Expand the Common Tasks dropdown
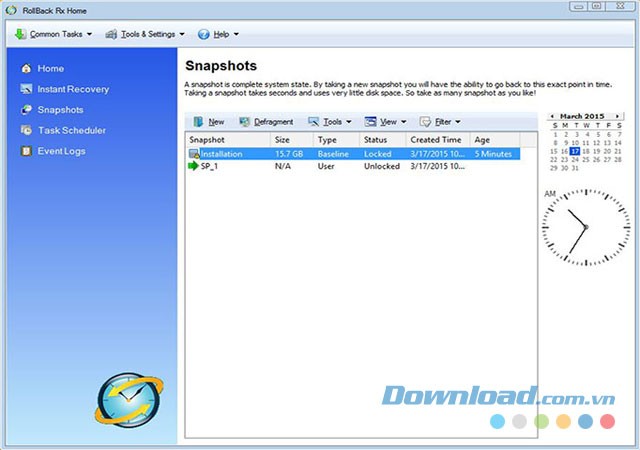 click(52, 34)
